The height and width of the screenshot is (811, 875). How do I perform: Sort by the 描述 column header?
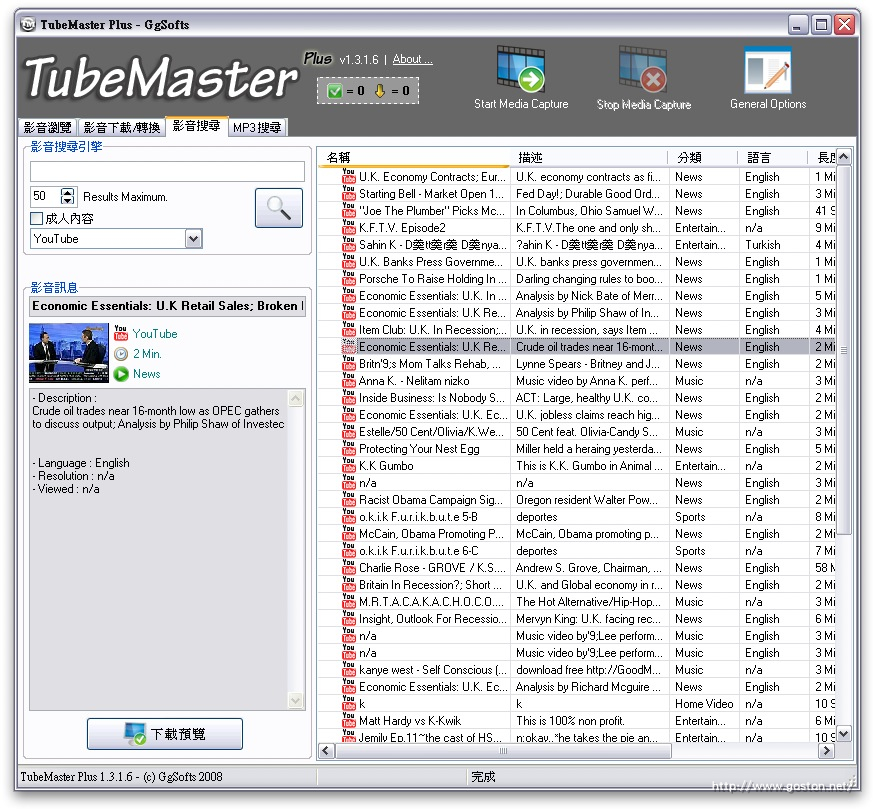tap(589, 157)
